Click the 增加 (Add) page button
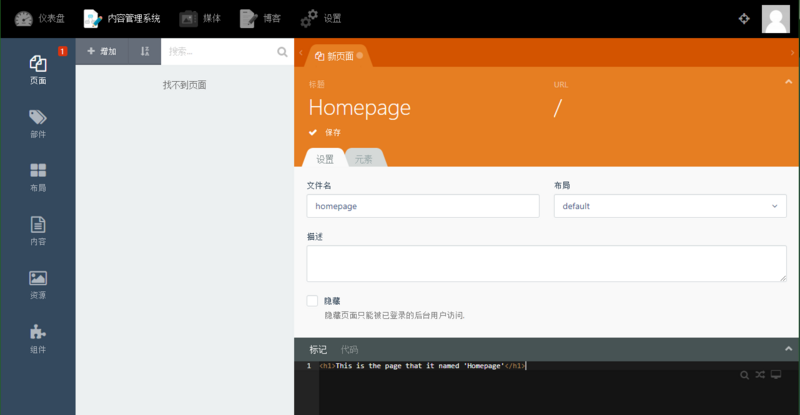 point(102,51)
